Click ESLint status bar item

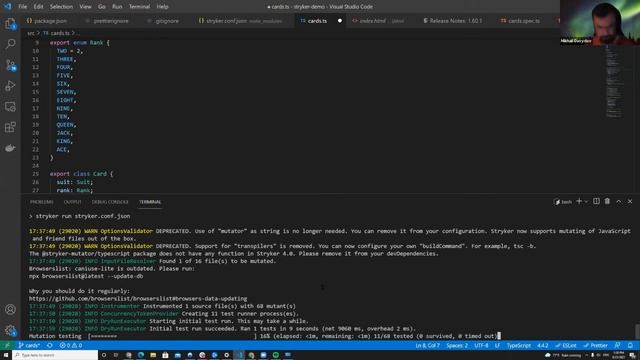click(566, 345)
